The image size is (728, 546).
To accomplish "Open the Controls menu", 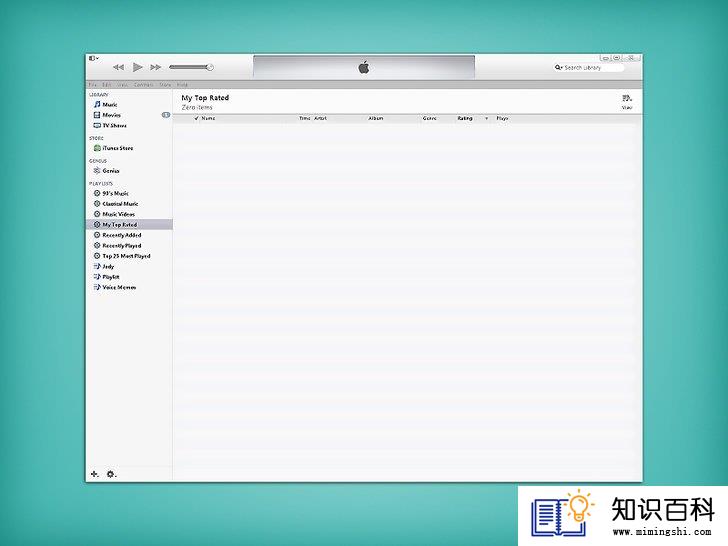I will pos(143,84).
